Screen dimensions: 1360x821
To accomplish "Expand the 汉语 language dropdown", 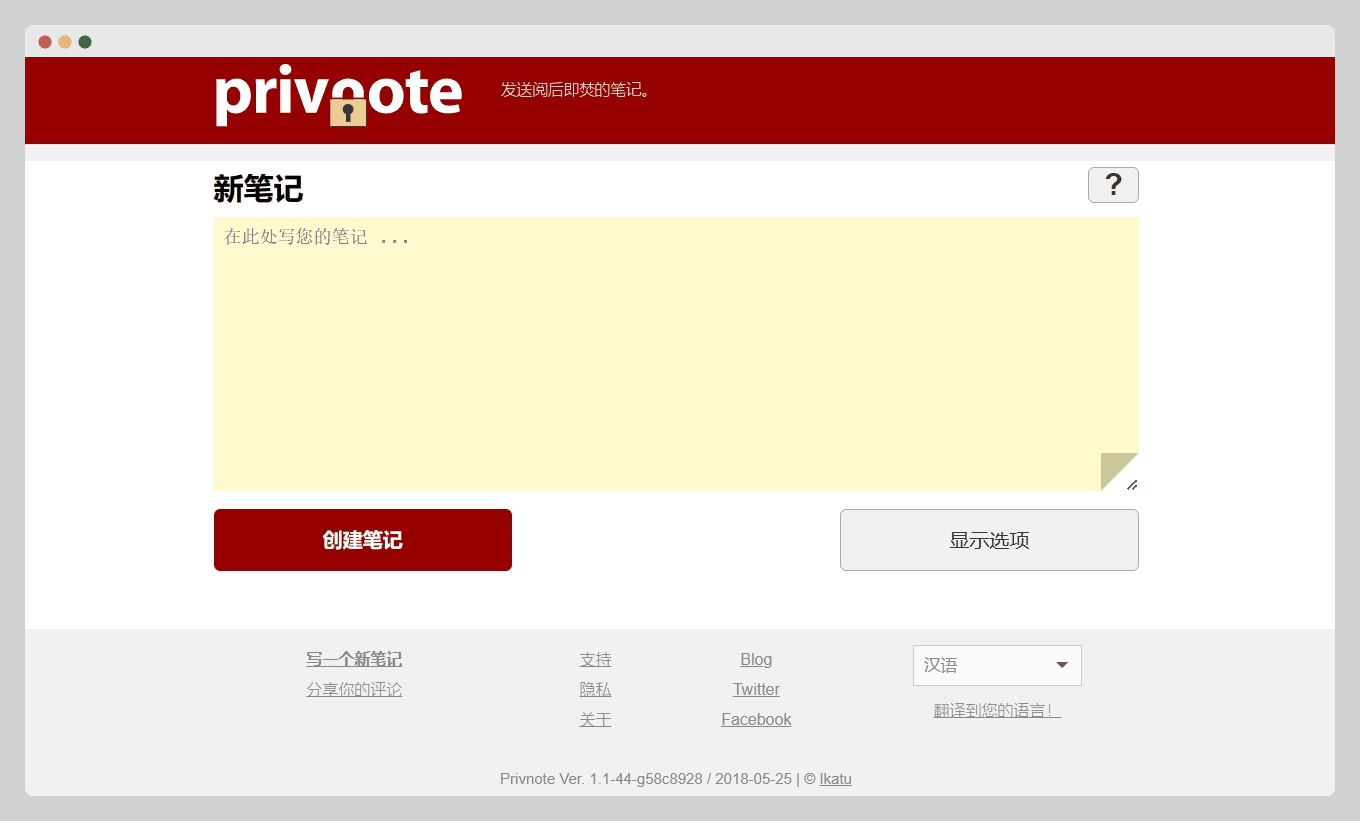I will [997, 666].
